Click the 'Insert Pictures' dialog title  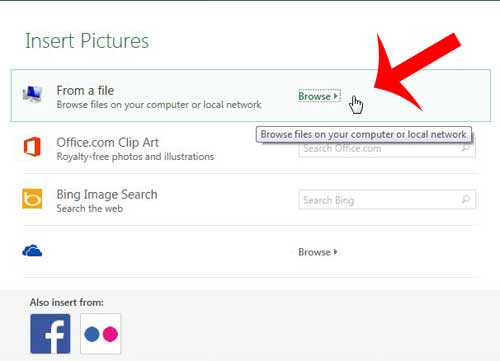coord(87,41)
